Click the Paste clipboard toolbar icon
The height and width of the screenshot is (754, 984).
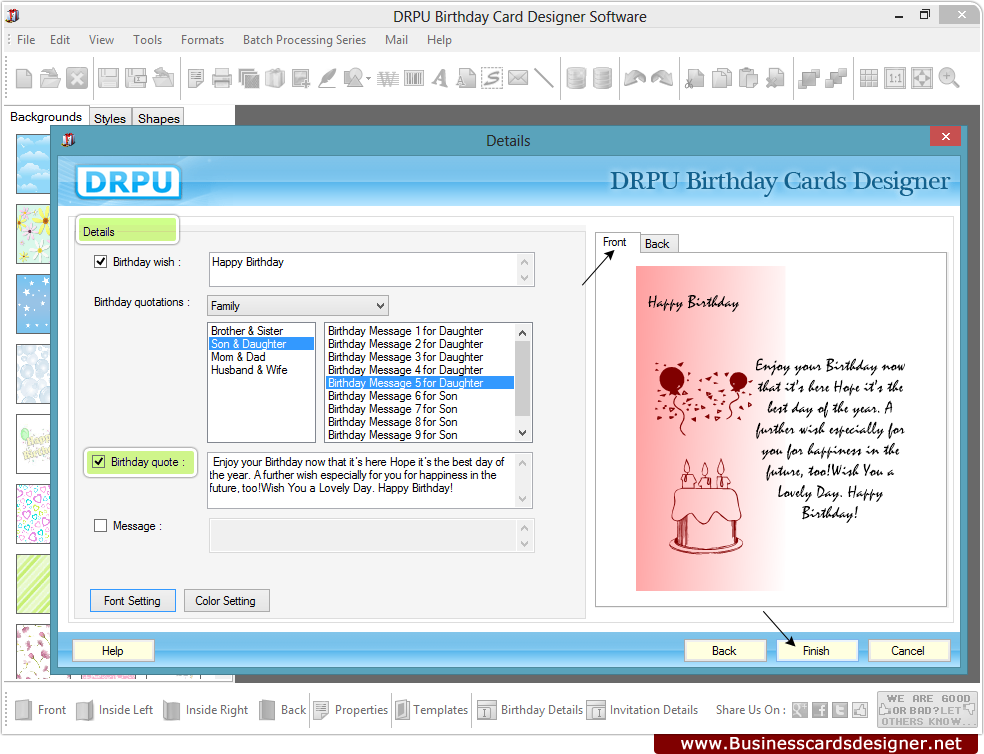[748, 78]
